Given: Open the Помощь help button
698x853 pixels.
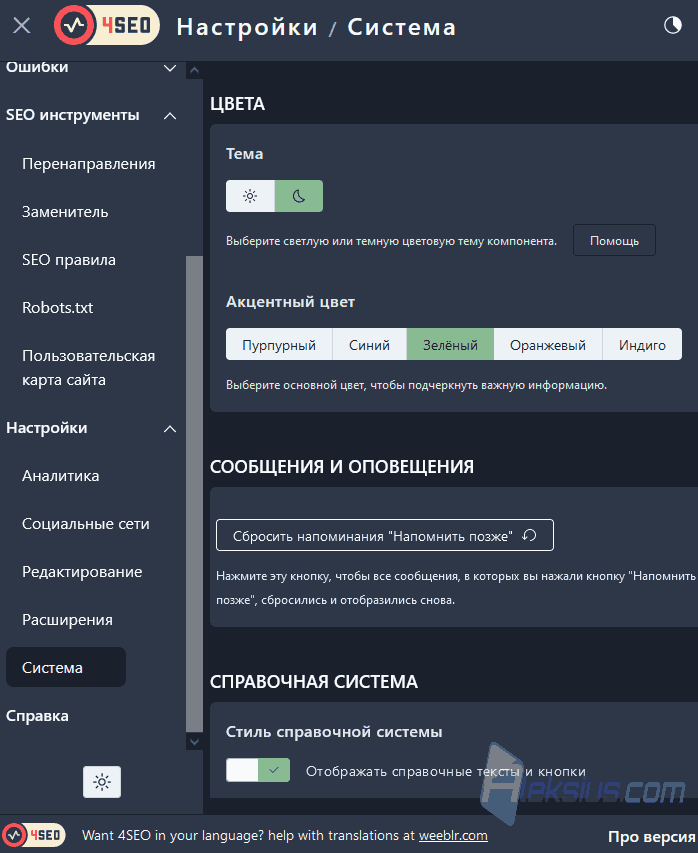Looking at the screenshot, I should point(614,240).
